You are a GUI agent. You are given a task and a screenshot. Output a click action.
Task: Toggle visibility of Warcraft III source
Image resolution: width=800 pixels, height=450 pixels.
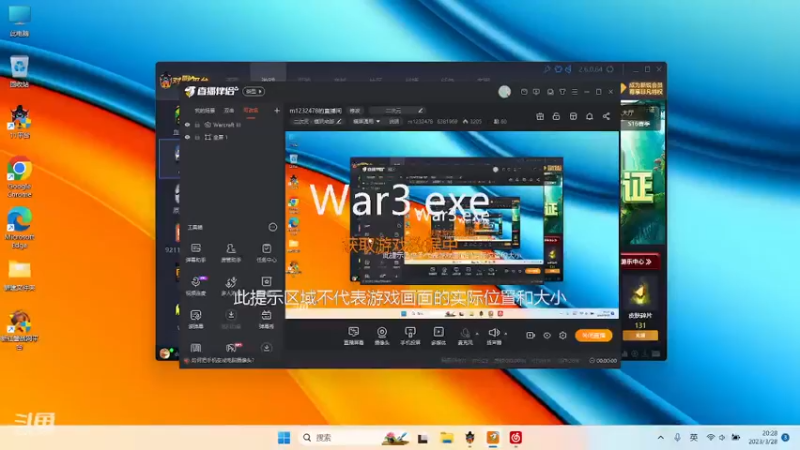(x=187, y=124)
